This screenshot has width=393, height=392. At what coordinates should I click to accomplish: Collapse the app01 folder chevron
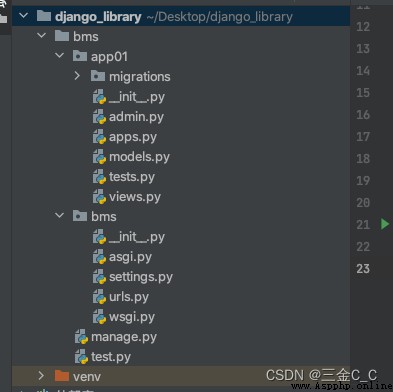point(59,55)
